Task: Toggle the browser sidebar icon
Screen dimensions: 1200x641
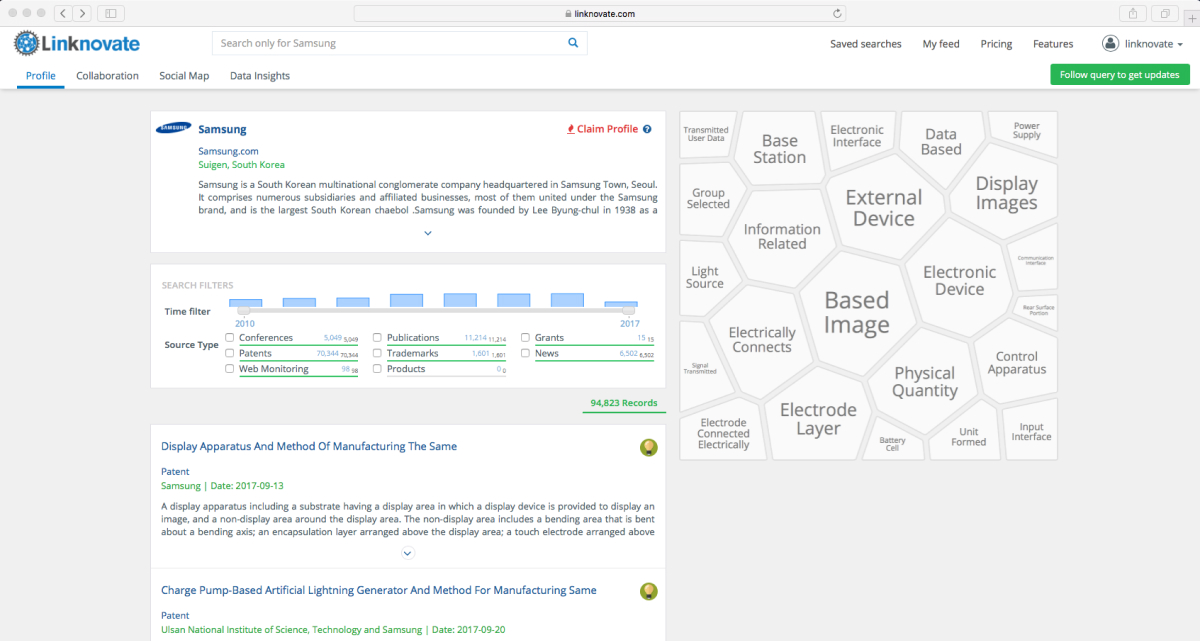Action: (110, 14)
